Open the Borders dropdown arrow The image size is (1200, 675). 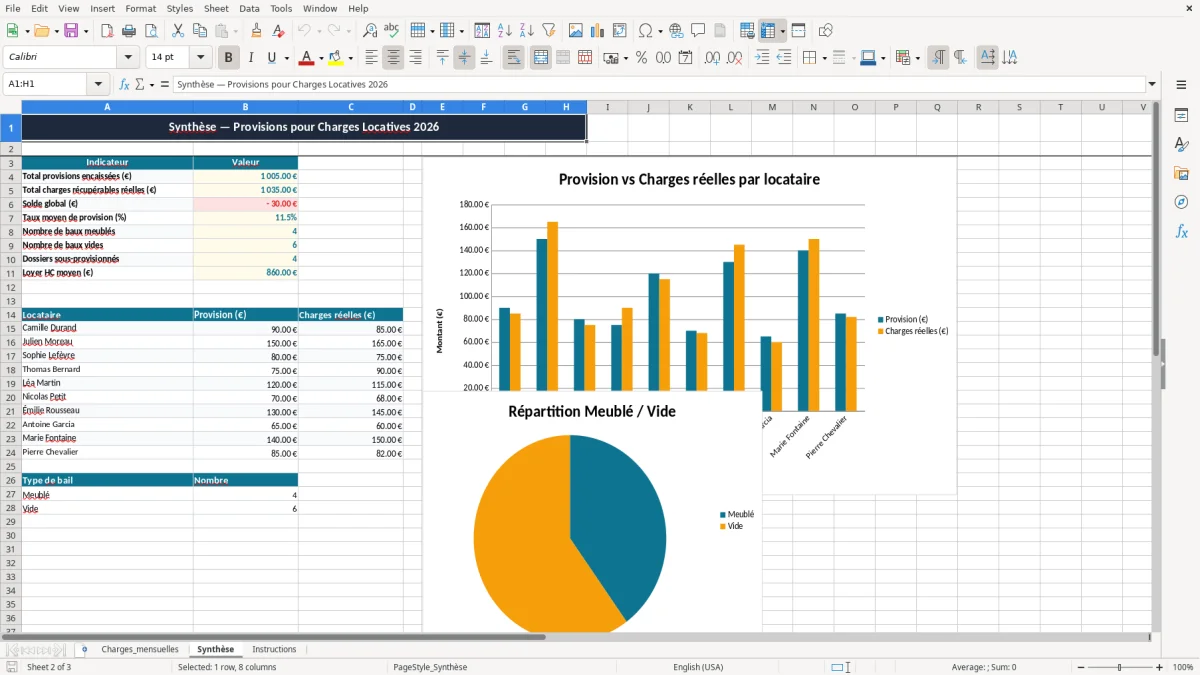point(824,58)
